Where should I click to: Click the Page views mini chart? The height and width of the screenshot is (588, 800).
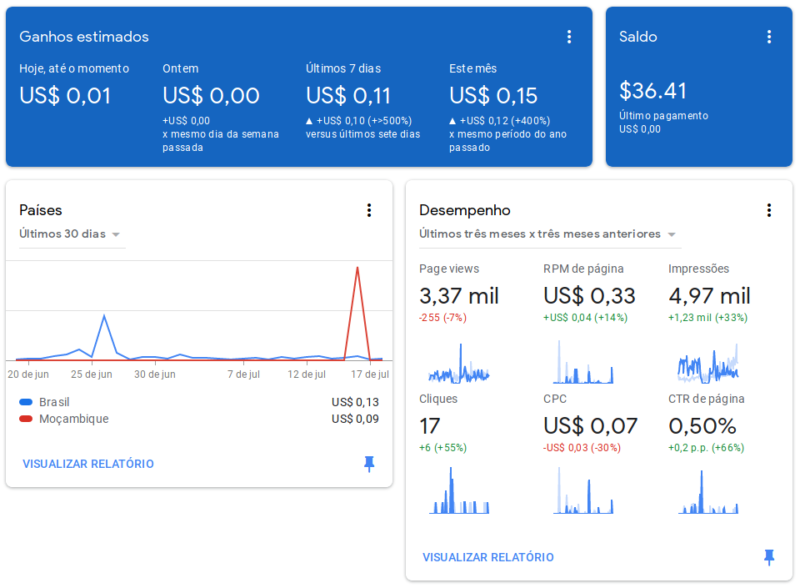coord(459,365)
